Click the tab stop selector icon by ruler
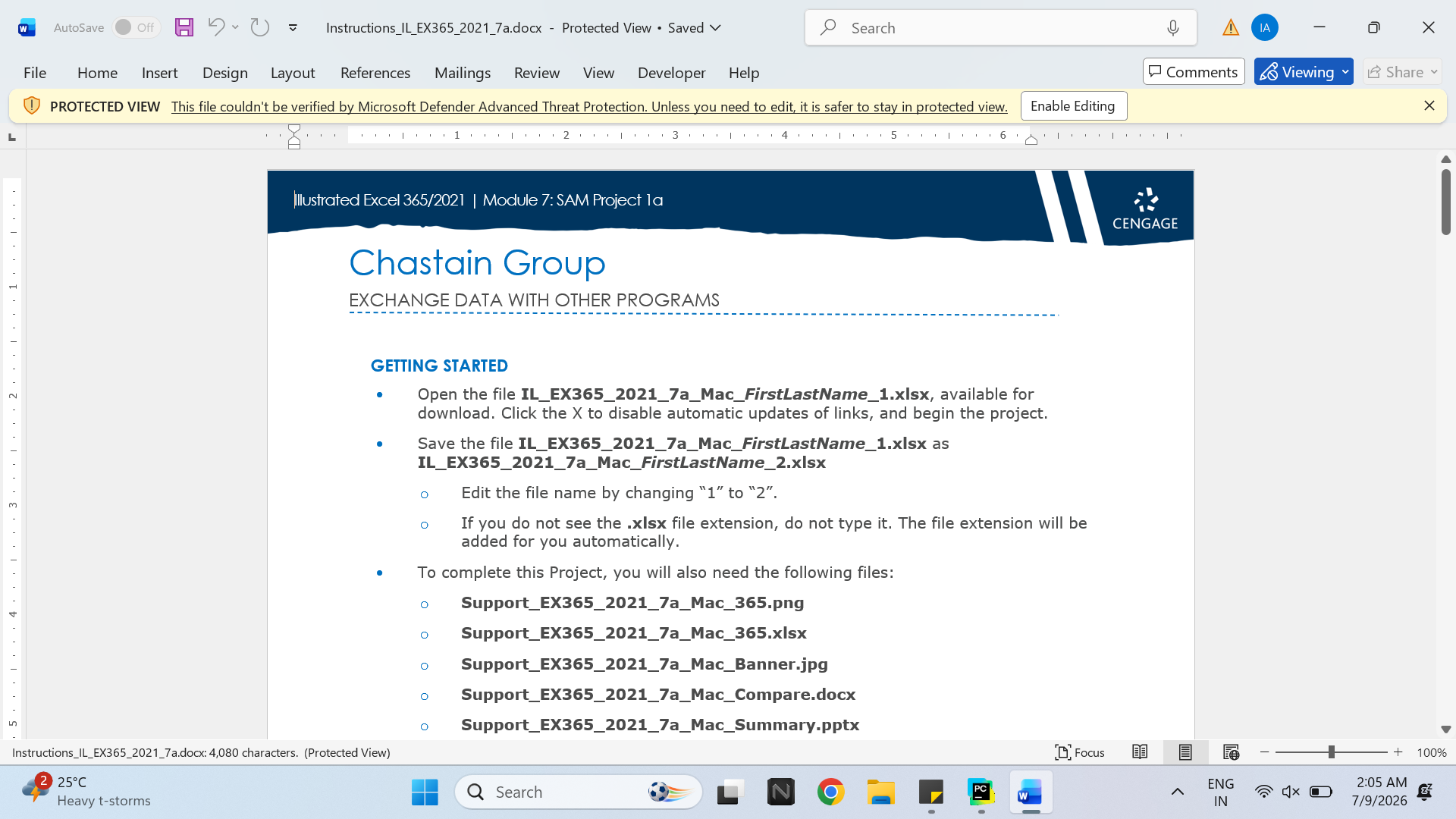The height and width of the screenshot is (819, 1456). (x=12, y=137)
